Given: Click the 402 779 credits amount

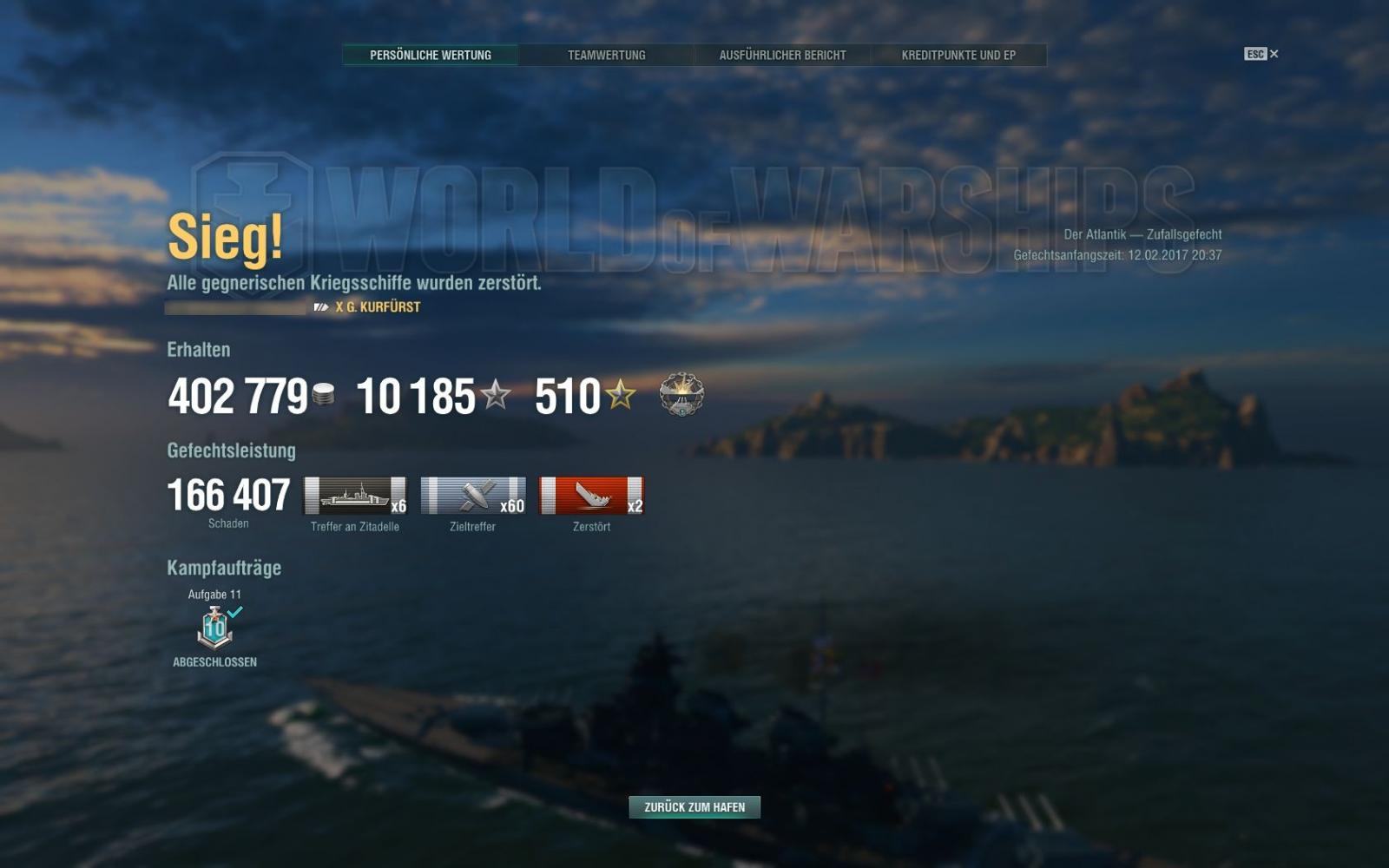Looking at the screenshot, I should [x=238, y=397].
